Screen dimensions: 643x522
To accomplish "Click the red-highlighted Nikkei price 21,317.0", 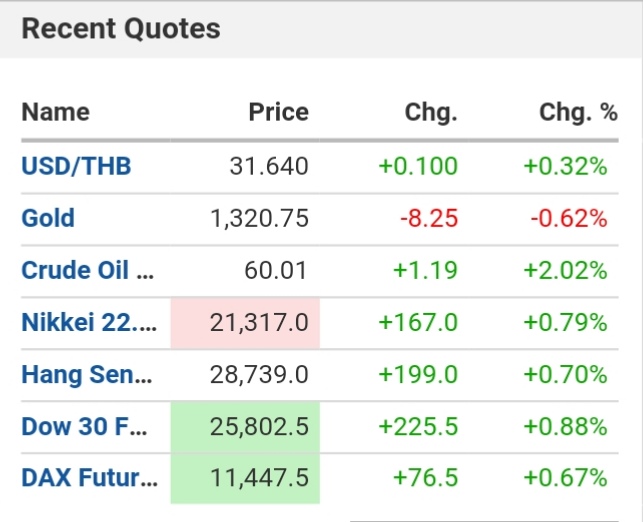I will coord(259,323).
